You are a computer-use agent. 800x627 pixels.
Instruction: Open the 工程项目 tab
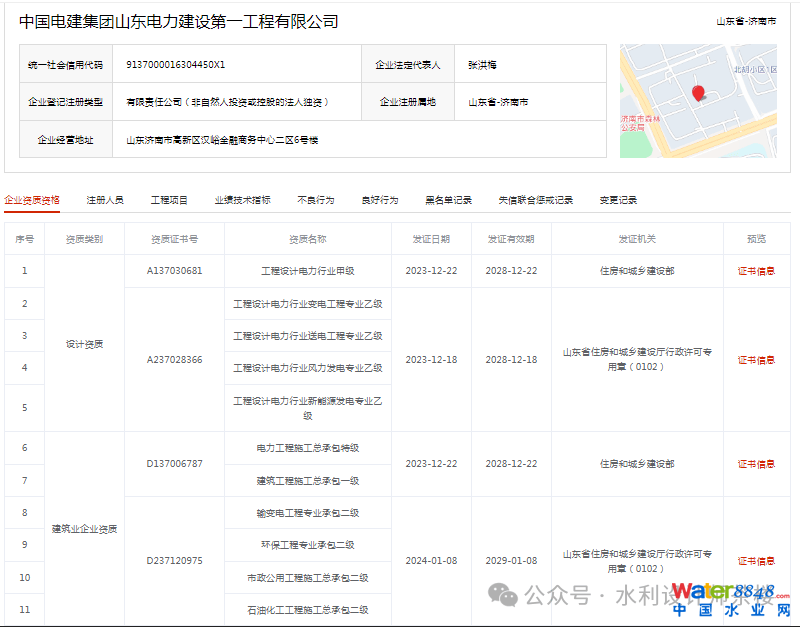tap(169, 200)
